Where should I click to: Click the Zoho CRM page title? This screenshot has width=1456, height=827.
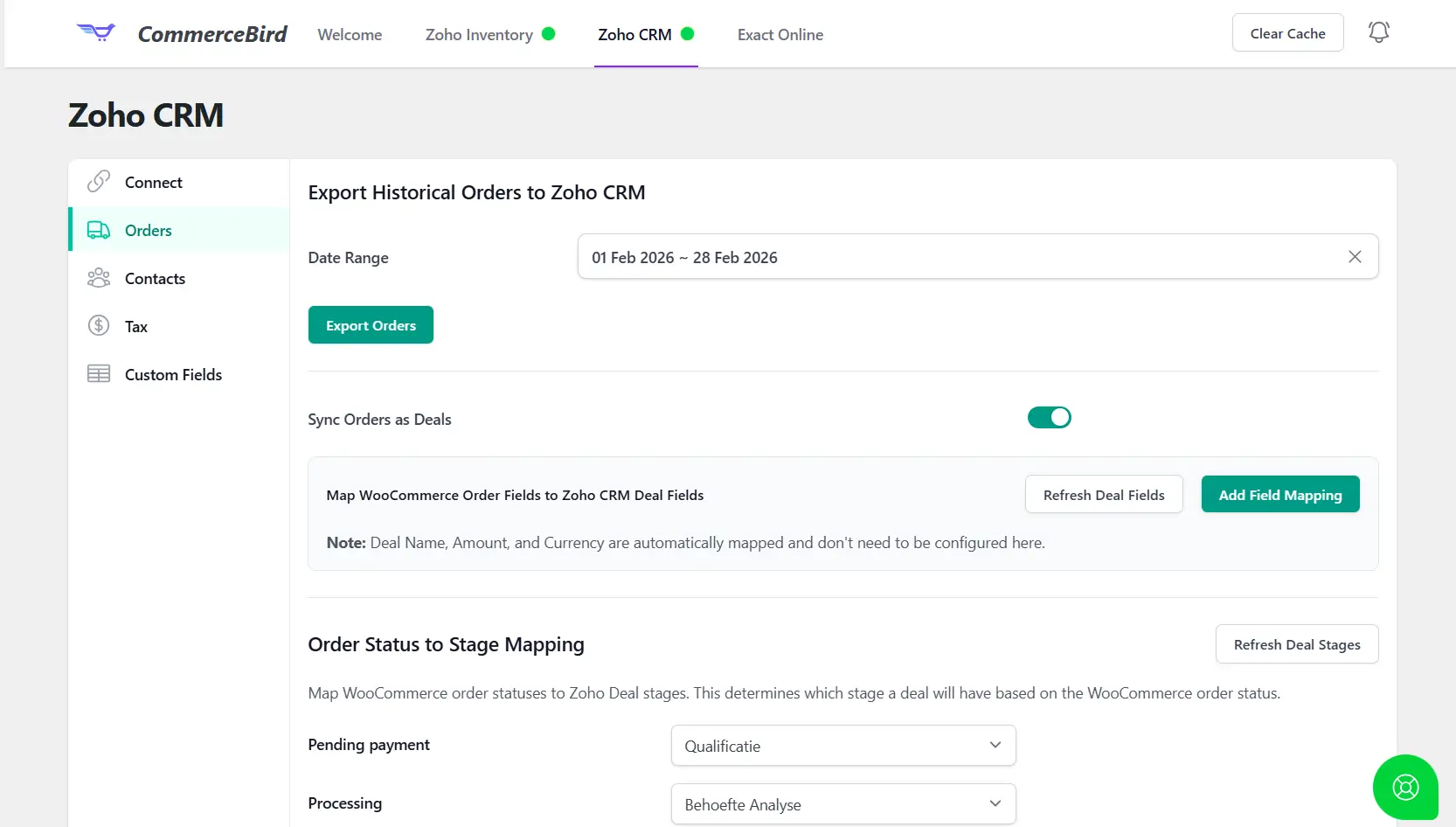click(x=146, y=115)
